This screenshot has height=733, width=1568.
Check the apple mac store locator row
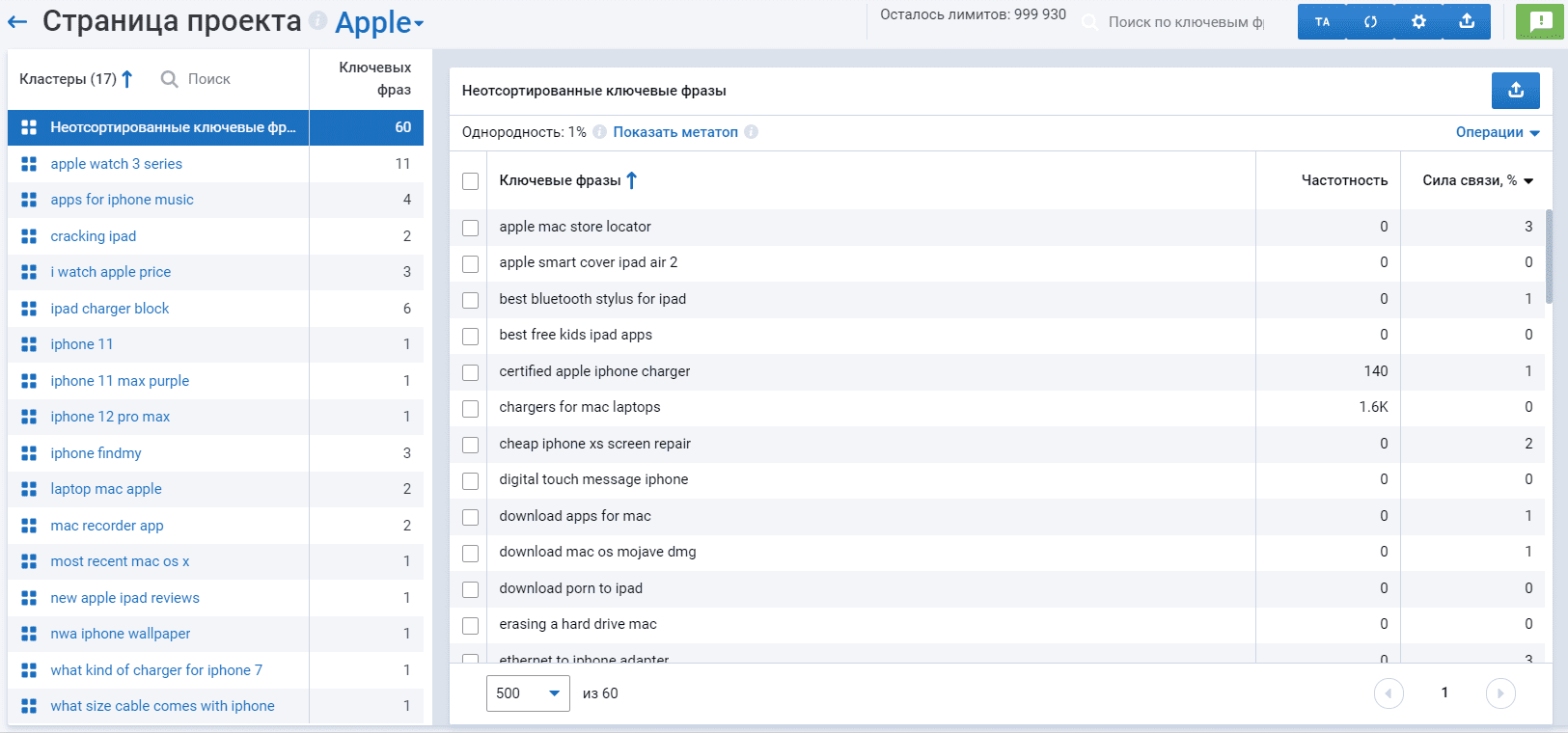click(470, 228)
